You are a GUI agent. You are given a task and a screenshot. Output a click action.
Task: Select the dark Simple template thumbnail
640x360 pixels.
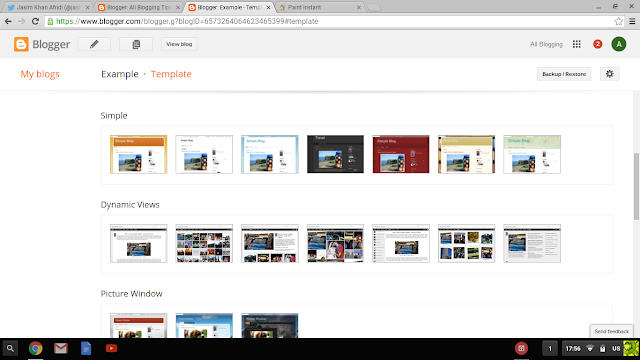[335, 154]
